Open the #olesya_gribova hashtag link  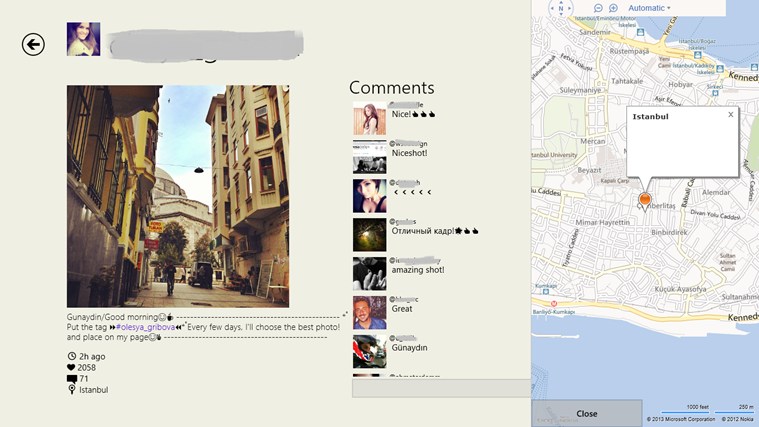[145, 327]
